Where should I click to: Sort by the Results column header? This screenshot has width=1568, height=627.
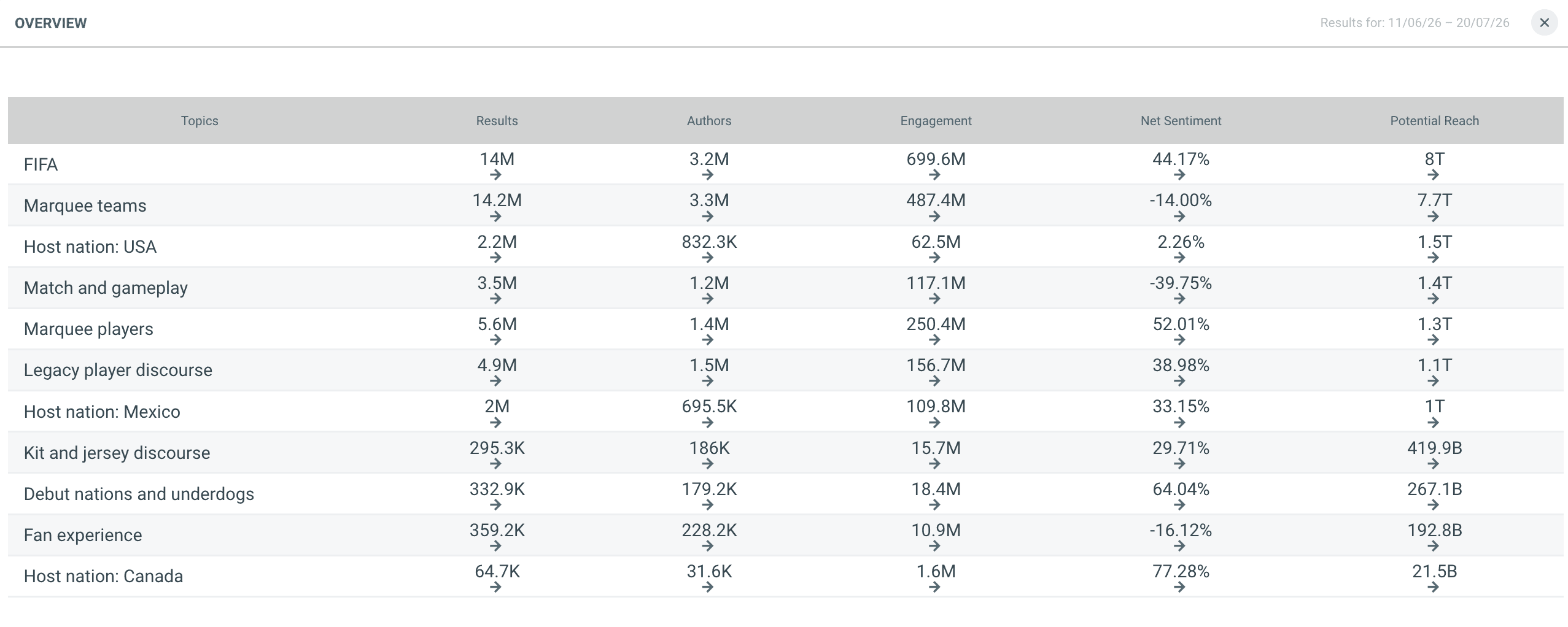coord(497,121)
